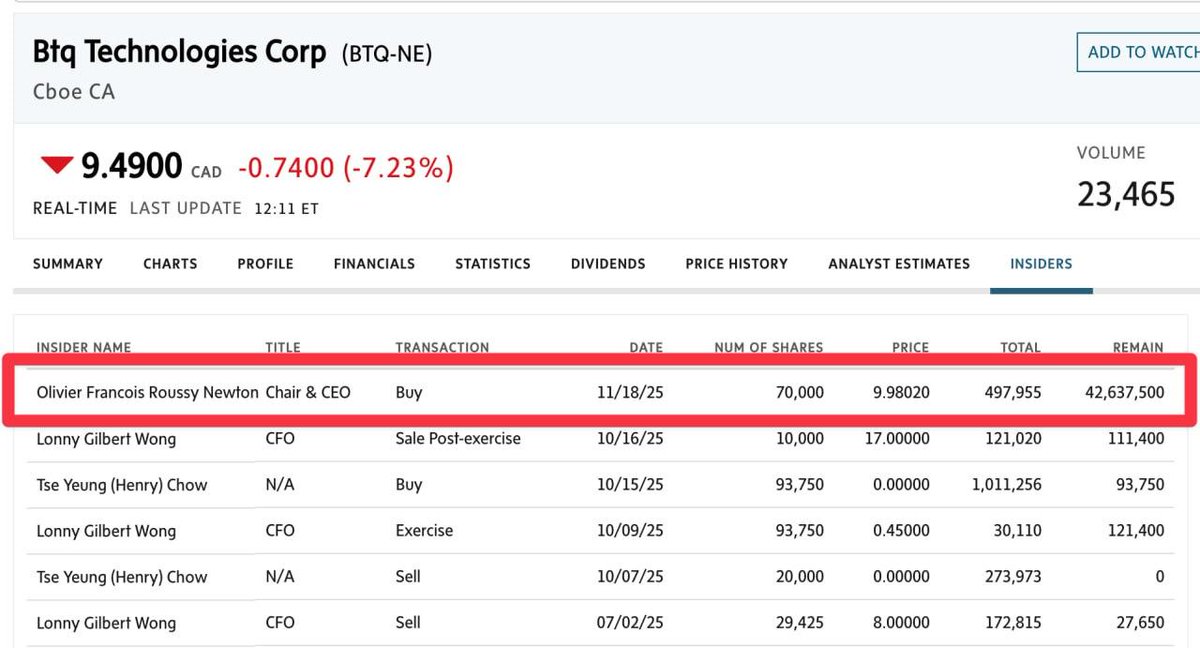The width and height of the screenshot is (1200, 648).
Task: View the Dividends tab
Action: (x=608, y=264)
